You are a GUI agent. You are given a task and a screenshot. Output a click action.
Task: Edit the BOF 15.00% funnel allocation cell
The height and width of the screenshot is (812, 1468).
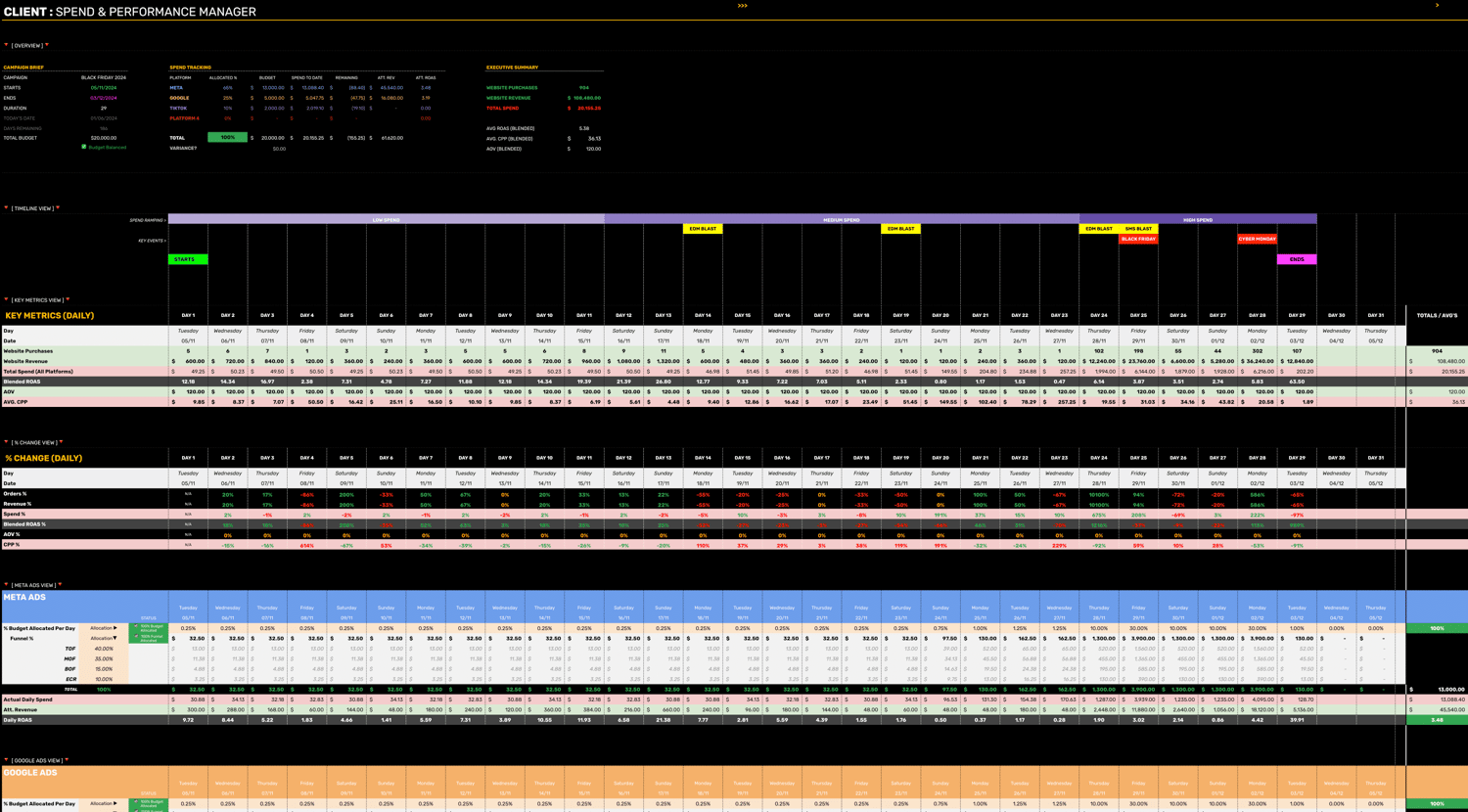tap(104, 669)
